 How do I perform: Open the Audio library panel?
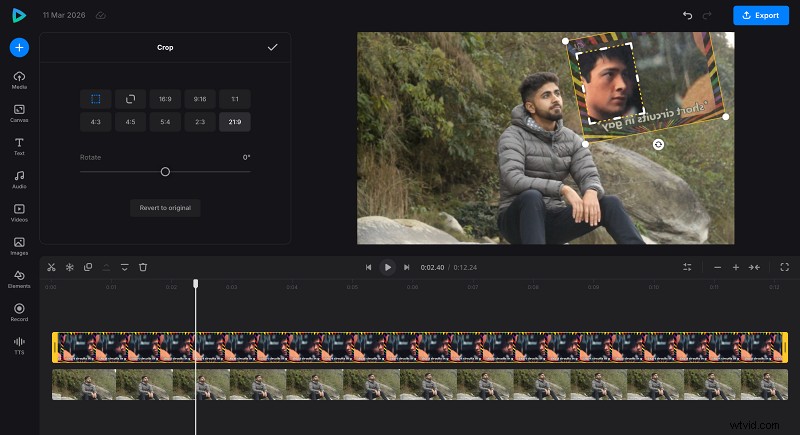point(19,180)
